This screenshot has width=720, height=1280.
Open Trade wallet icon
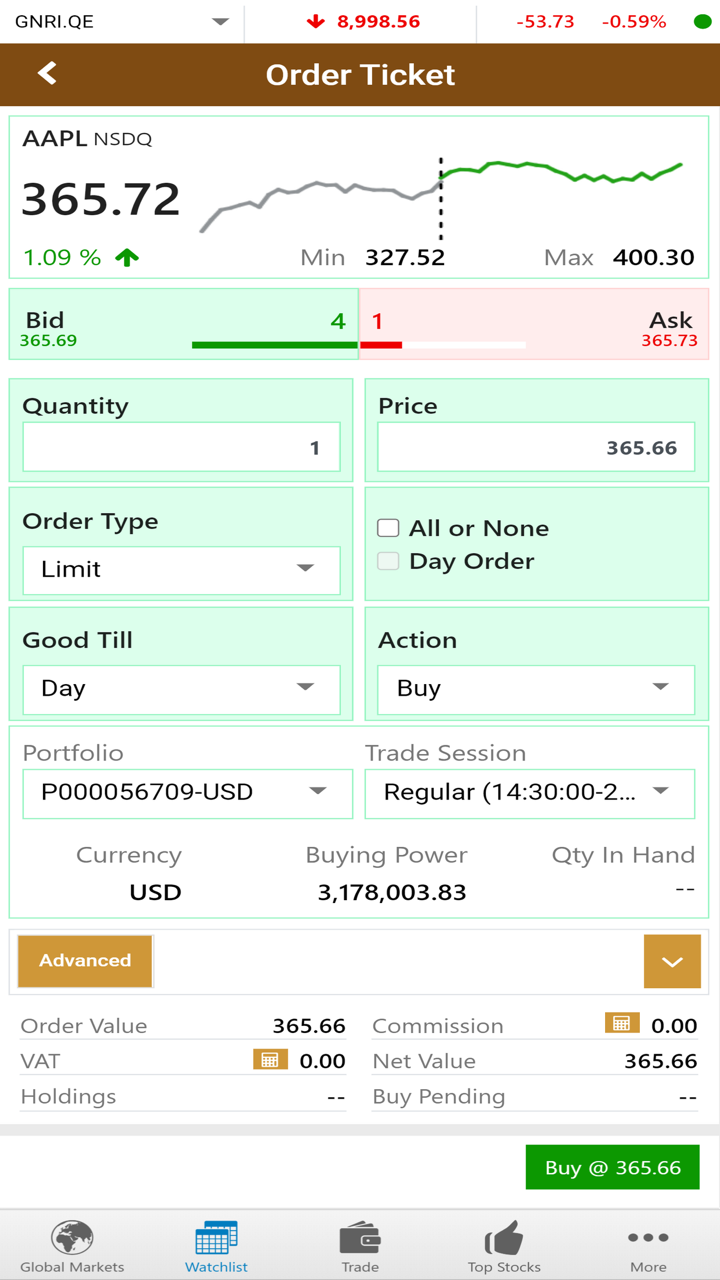[360, 1239]
